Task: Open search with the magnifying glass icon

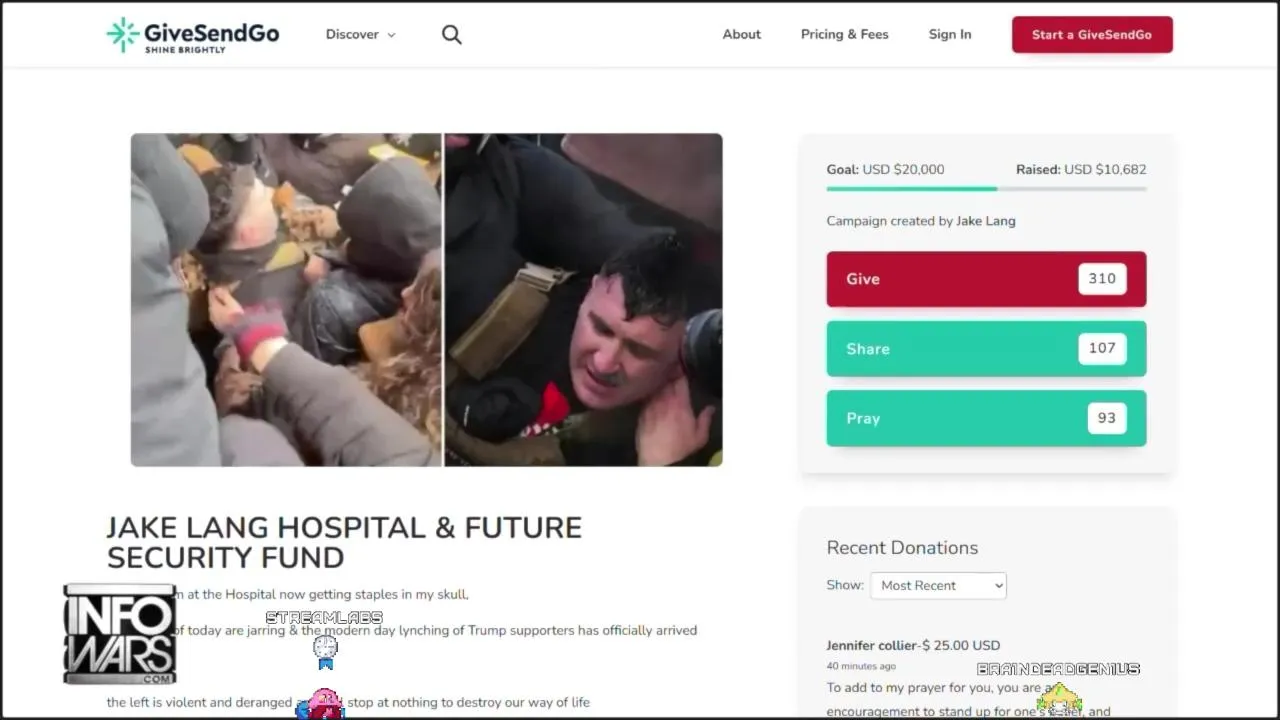Action: pos(452,34)
